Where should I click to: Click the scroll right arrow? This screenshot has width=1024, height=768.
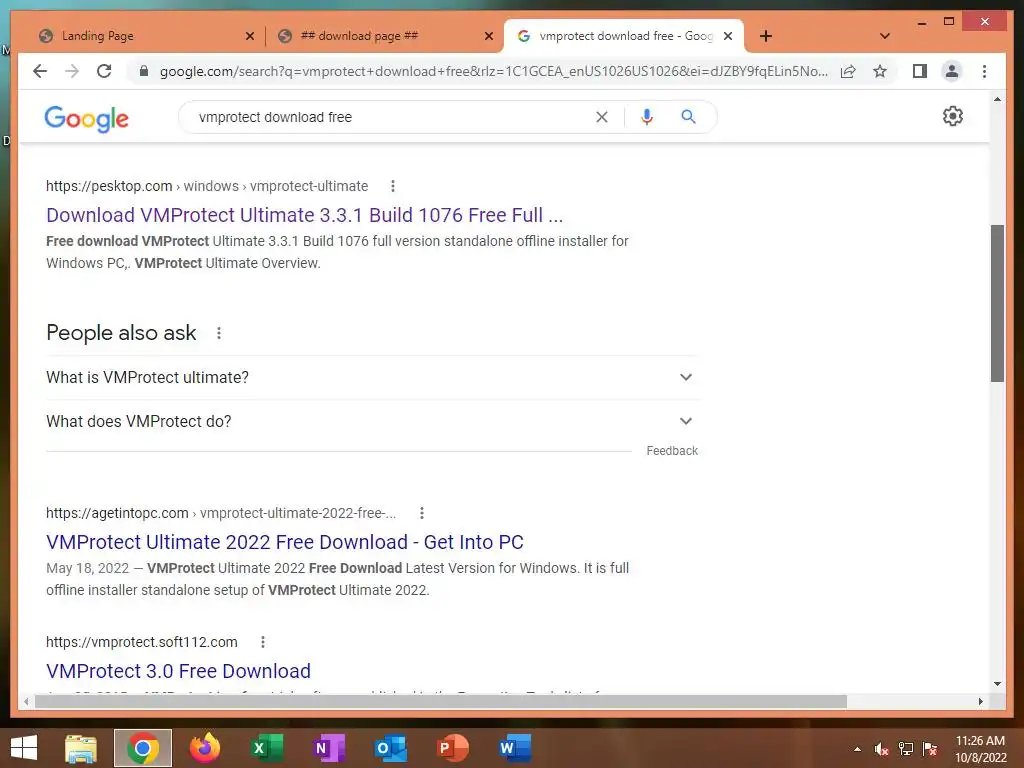980,701
